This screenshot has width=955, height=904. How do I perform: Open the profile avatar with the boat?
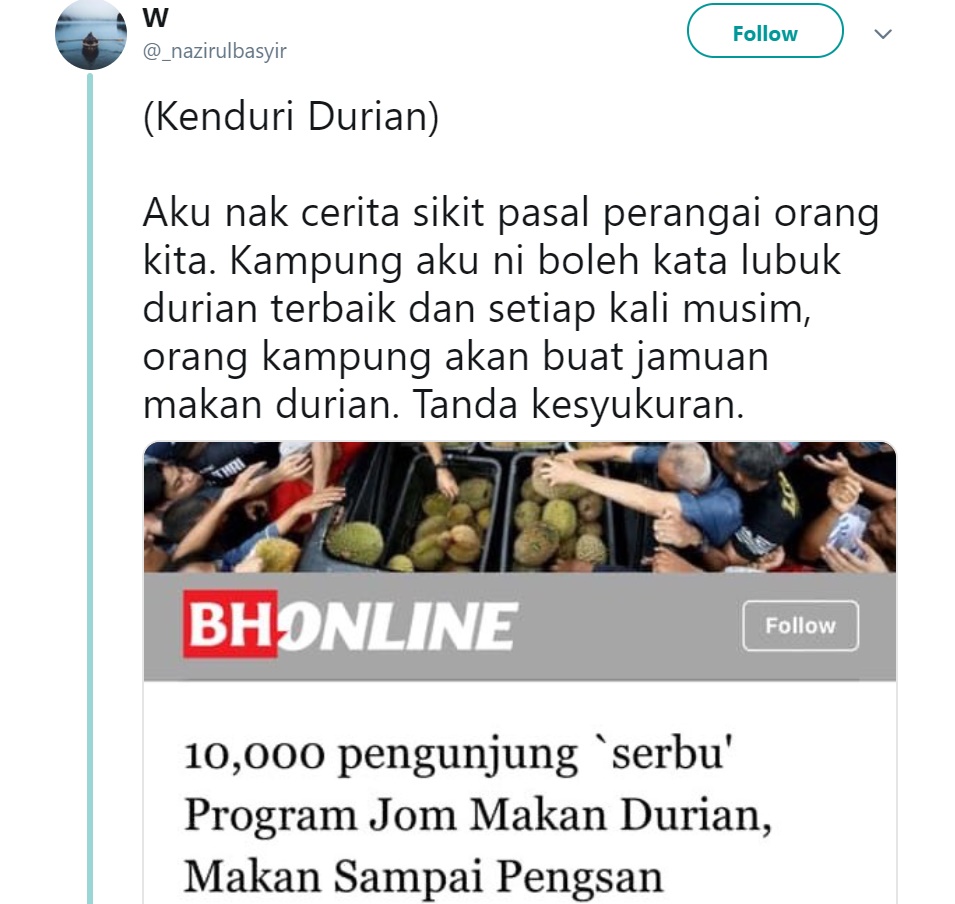pyautogui.click(x=91, y=34)
